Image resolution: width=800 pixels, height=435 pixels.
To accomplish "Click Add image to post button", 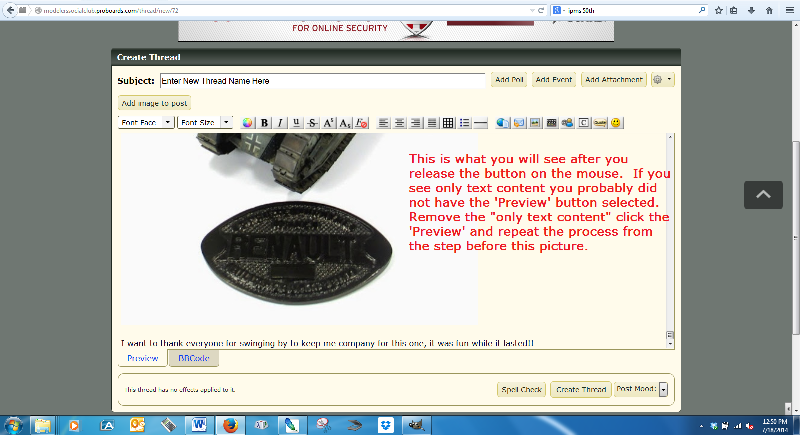I will click(x=154, y=103).
